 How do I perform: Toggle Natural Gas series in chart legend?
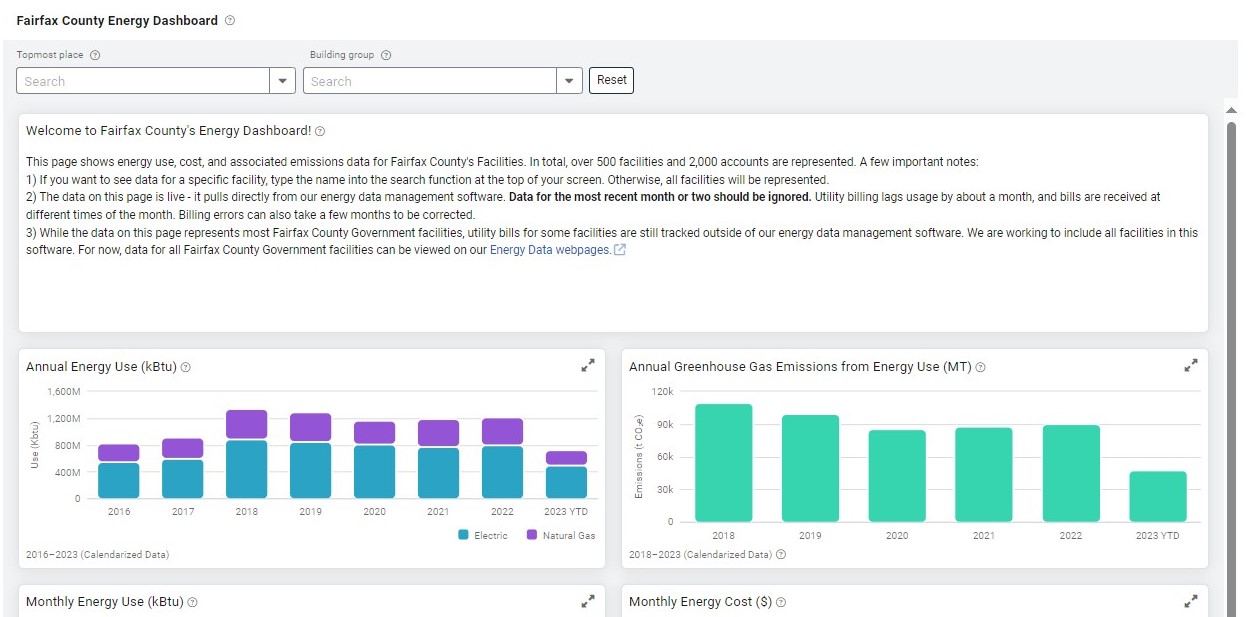tap(561, 536)
